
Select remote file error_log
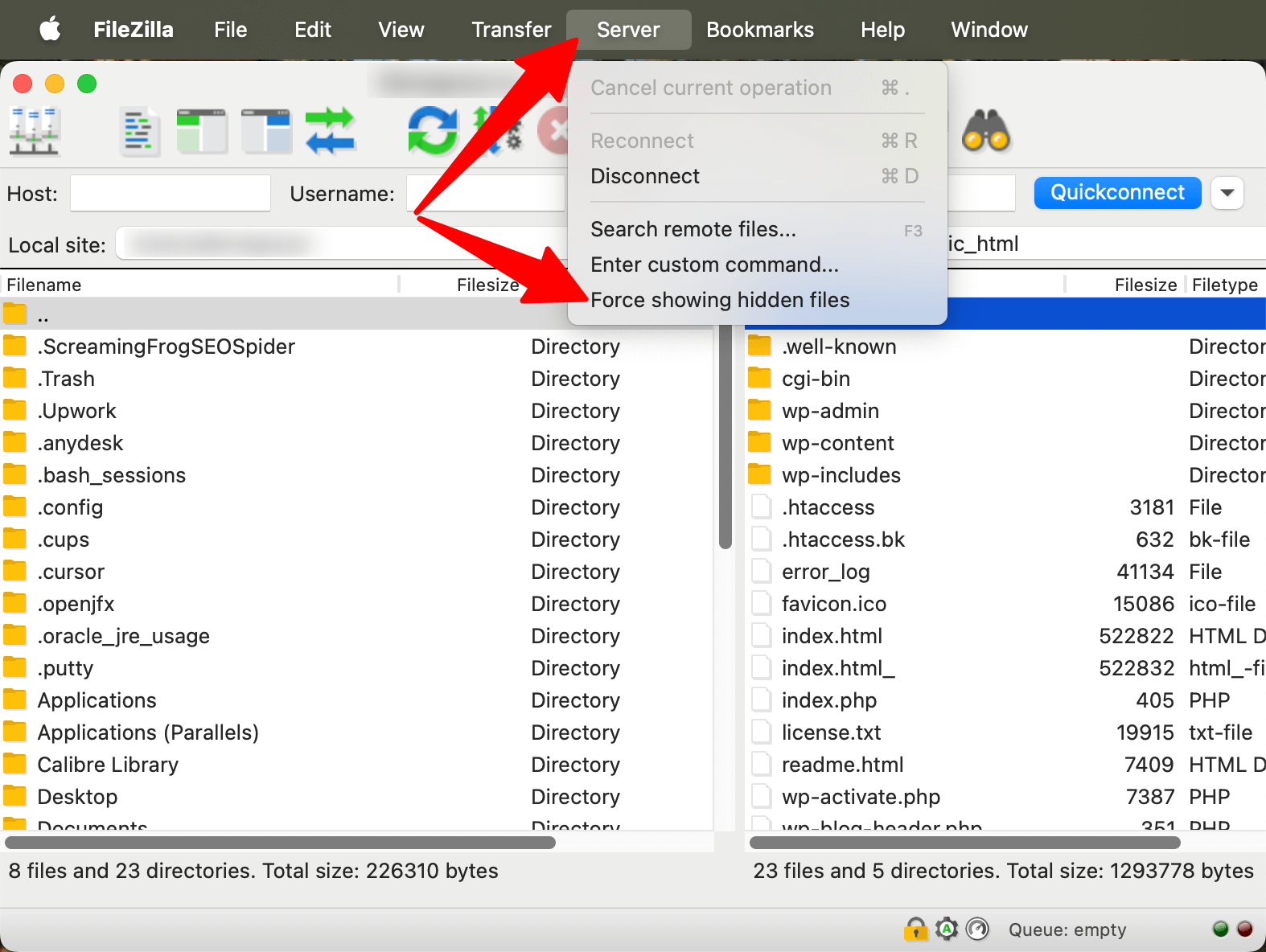1005,571
